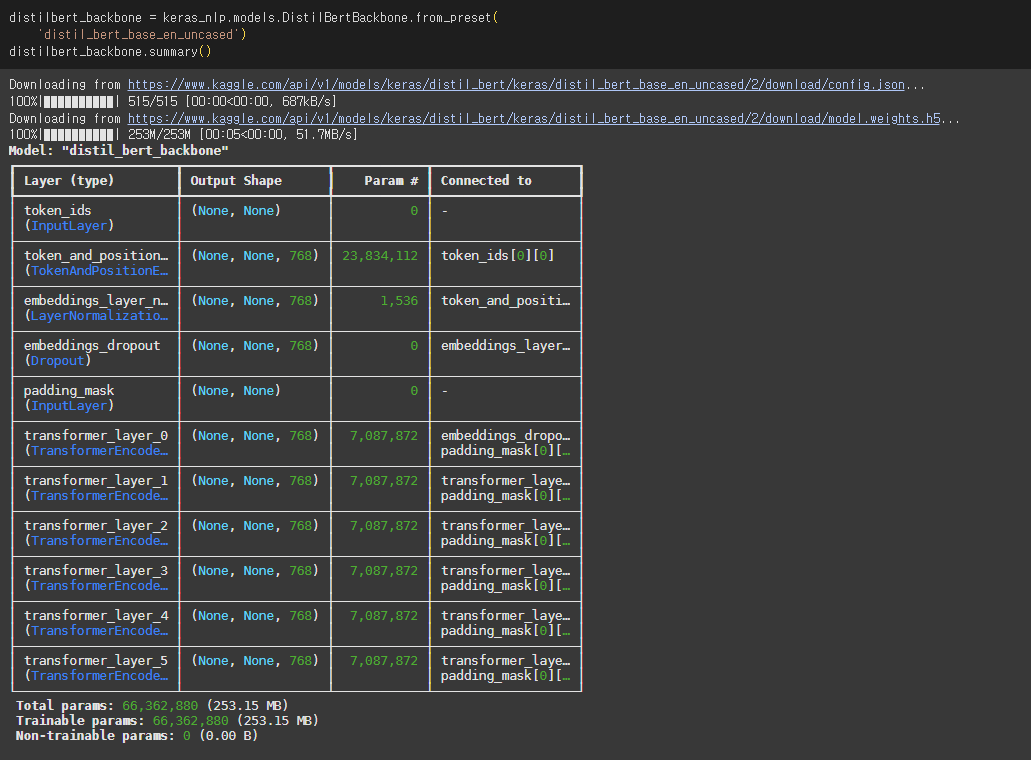1031x760 pixels.
Task: Click the 7,087,872 value for transformer_layer_0
Action: (384, 436)
